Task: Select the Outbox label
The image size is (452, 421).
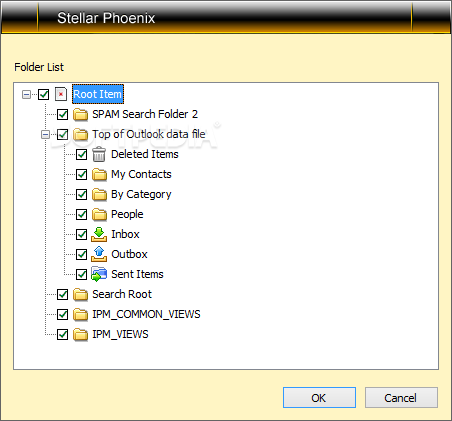Action: [x=129, y=254]
